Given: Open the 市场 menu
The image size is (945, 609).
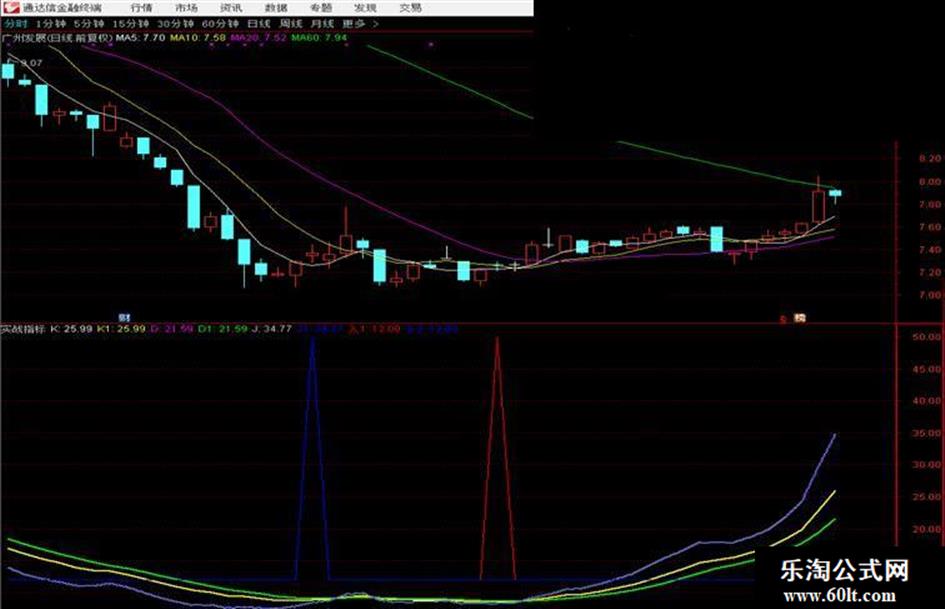Looking at the screenshot, I should pyautogui.click(x=186, y=8).
